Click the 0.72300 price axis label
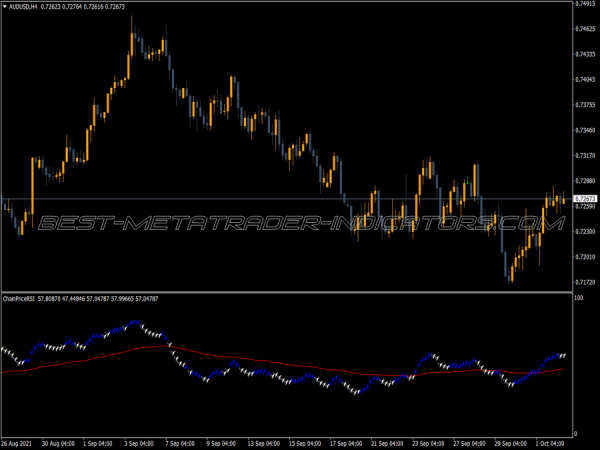The width and height of the screenshot is (600, 450). click(x=585, y=232)
